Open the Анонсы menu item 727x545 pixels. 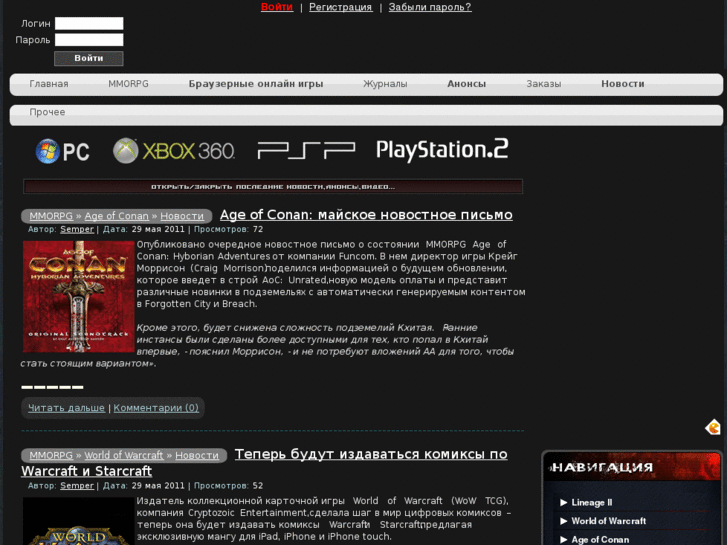[x=466, y=84]
